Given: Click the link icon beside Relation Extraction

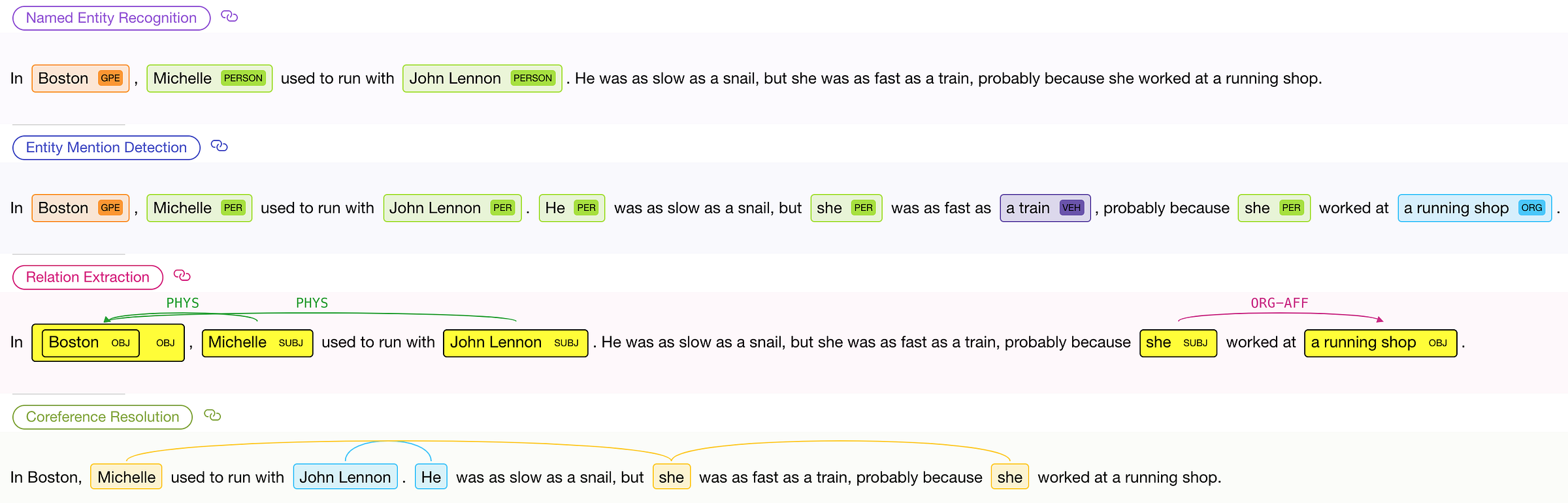Looking at the screenshot, I should click(x=182, y=275).
